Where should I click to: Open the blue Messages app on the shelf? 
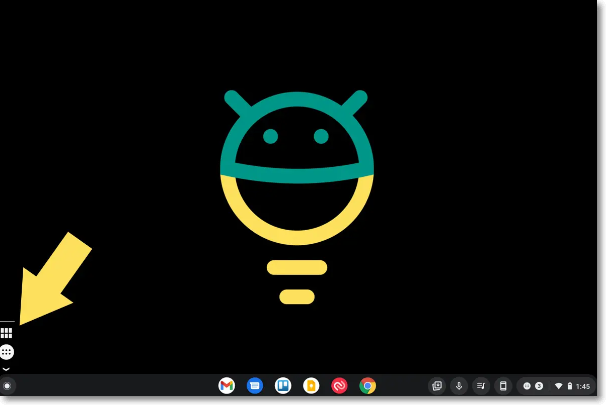[x=255, y=386]
